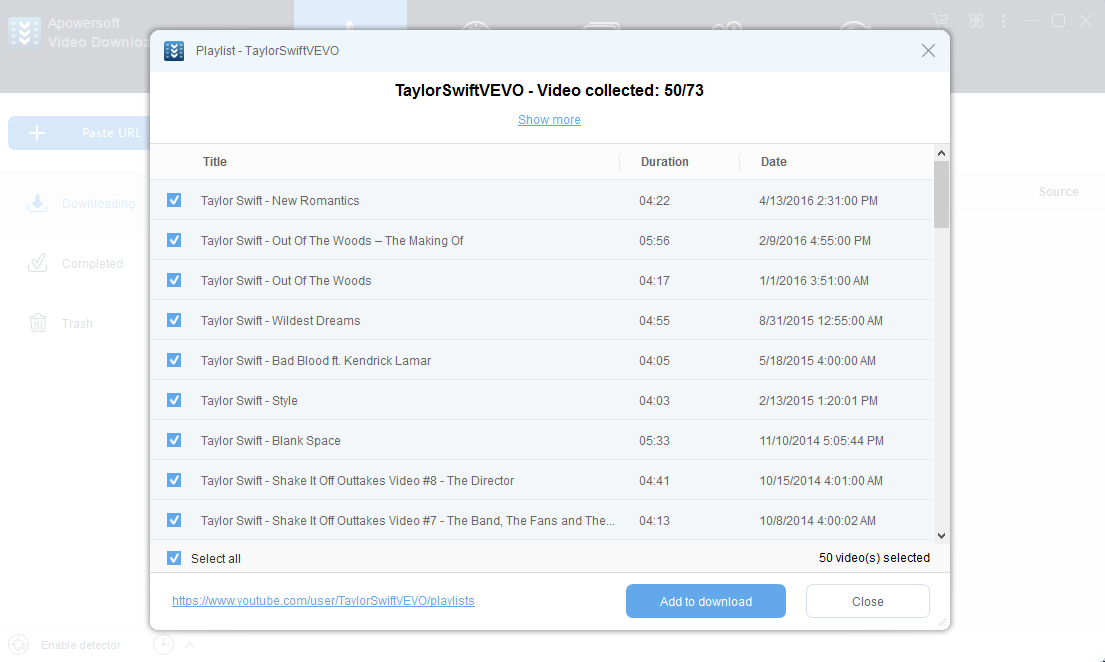Toggle Enable detector at bottom left
Image resolution: width=1105 pixels, height=662 pixels.
[x=64, y=644]
